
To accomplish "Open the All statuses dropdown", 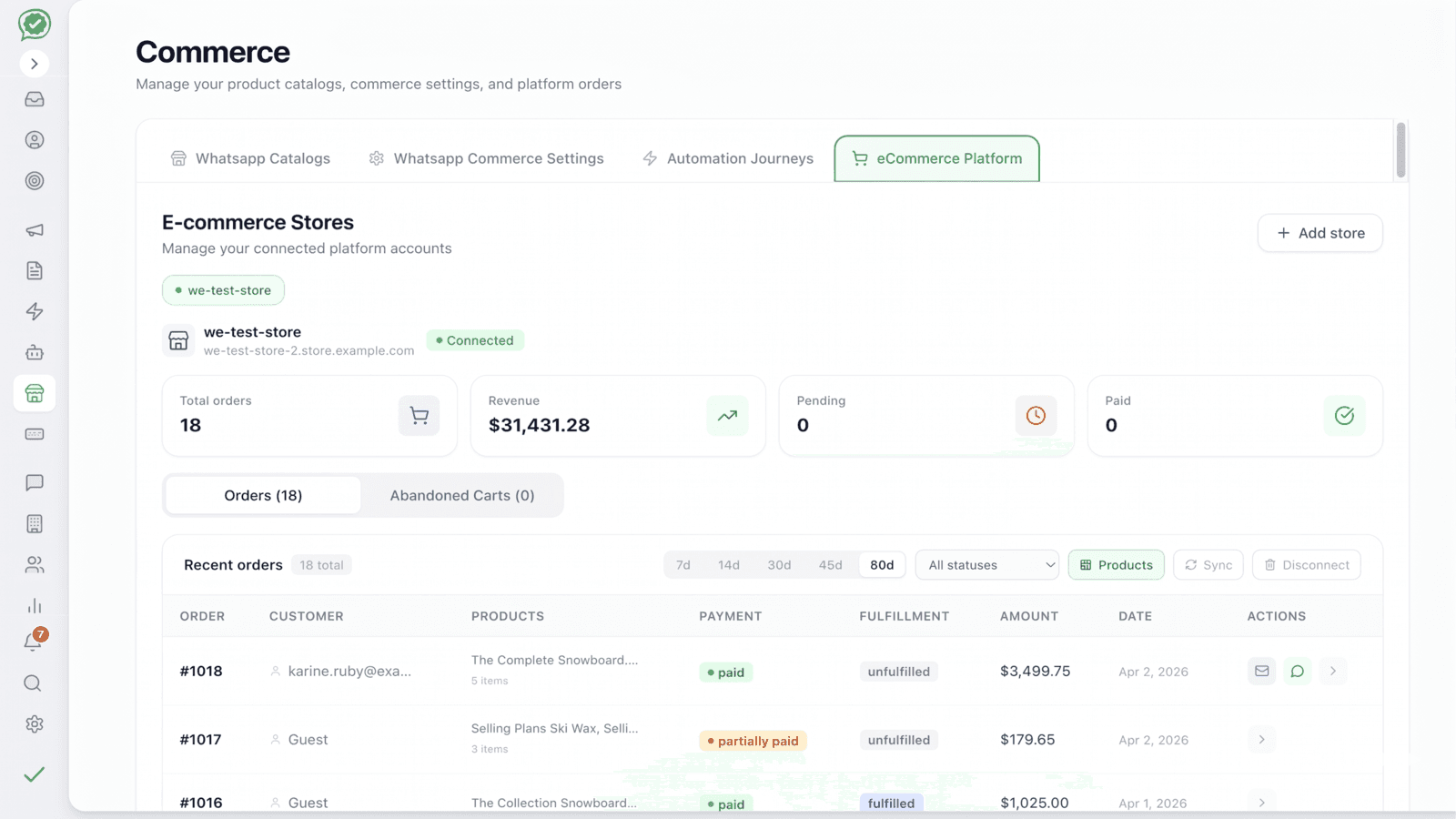I will [987, 565].
